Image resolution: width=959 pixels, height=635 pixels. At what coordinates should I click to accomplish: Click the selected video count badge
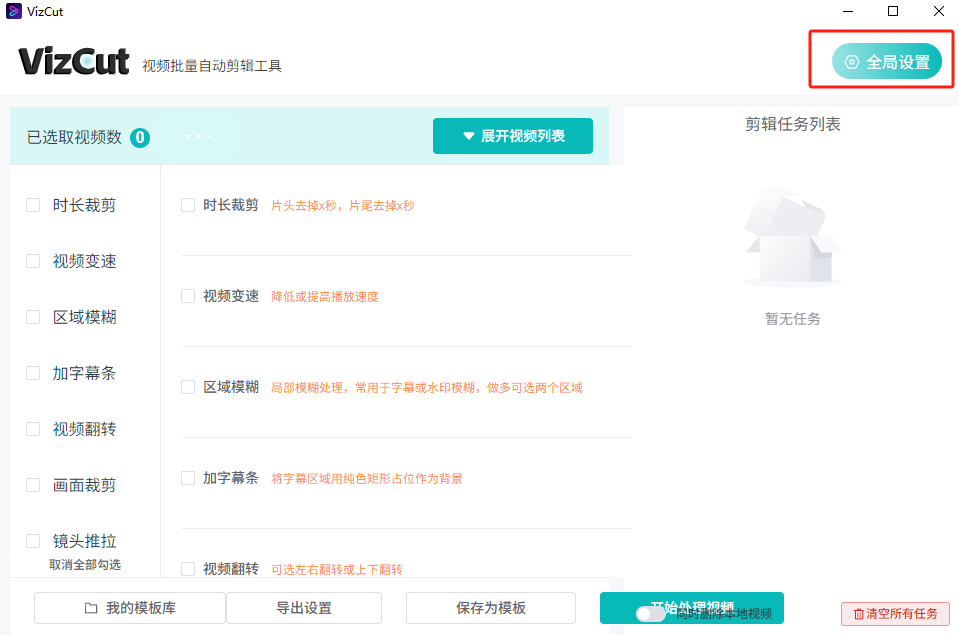[140, 137]
